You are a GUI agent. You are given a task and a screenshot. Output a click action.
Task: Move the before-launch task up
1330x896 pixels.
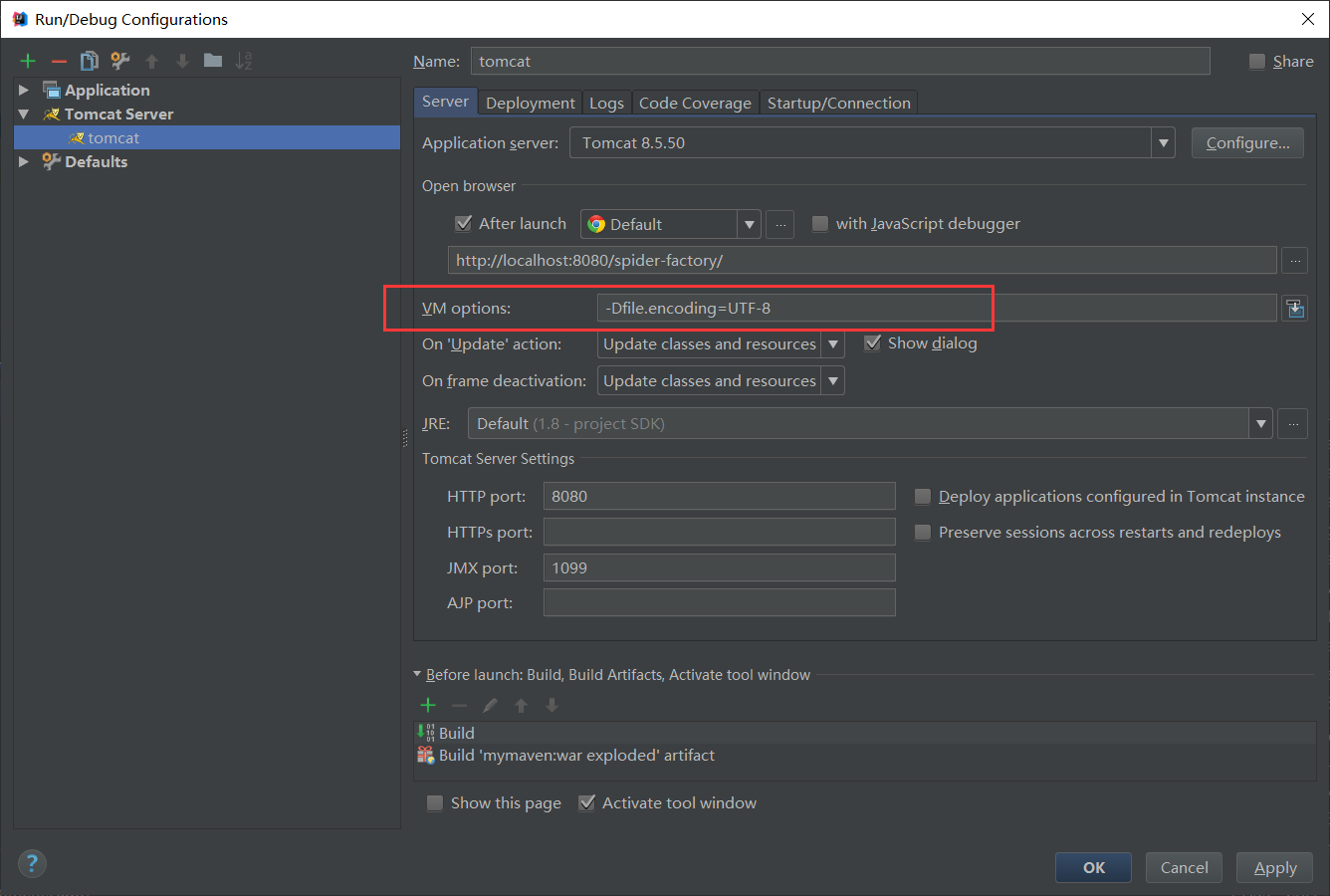[521, 705]
